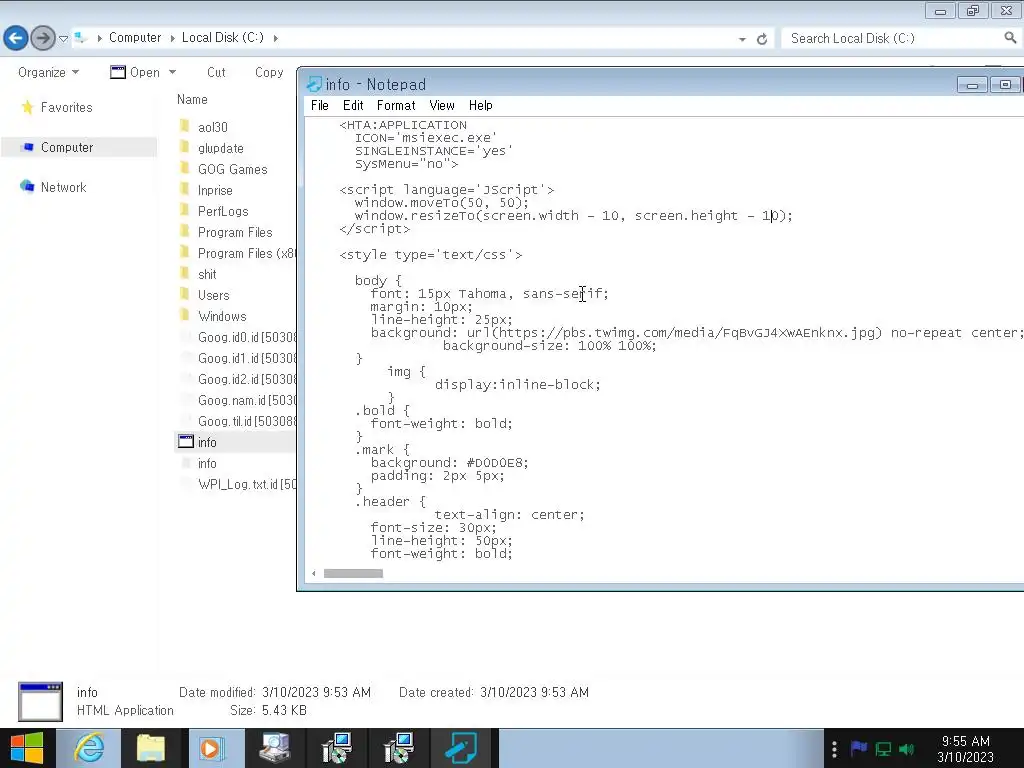Open File Explorer from the taskbar
1024x768 pixels.
(151, 748)
